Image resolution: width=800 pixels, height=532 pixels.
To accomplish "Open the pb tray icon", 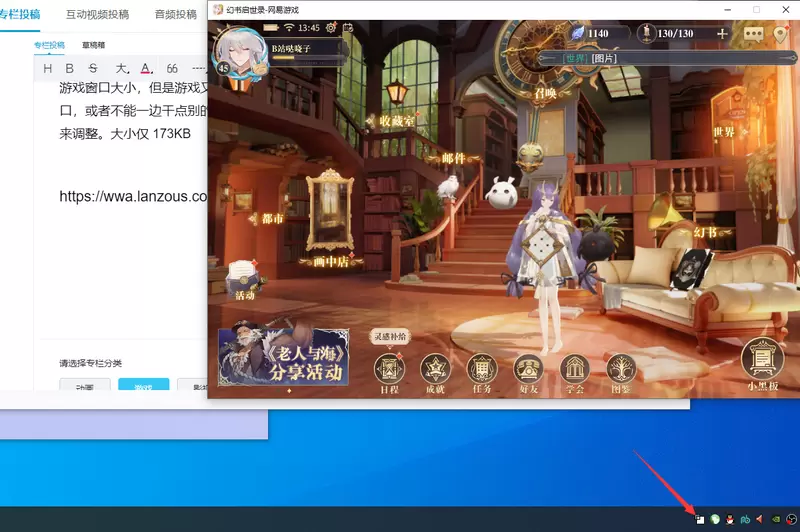I will pos(745,519).
